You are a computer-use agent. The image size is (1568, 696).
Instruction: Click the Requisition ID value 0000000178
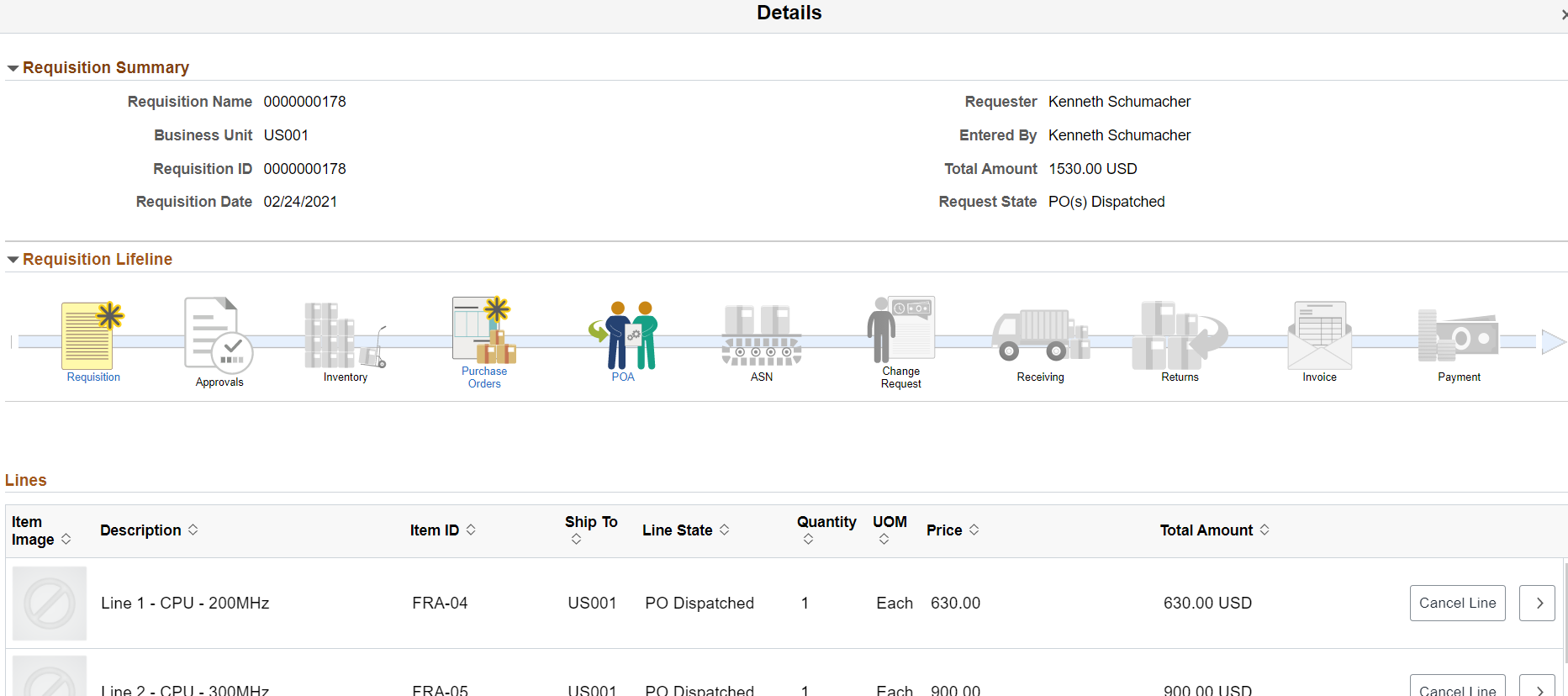click(304, 169)
